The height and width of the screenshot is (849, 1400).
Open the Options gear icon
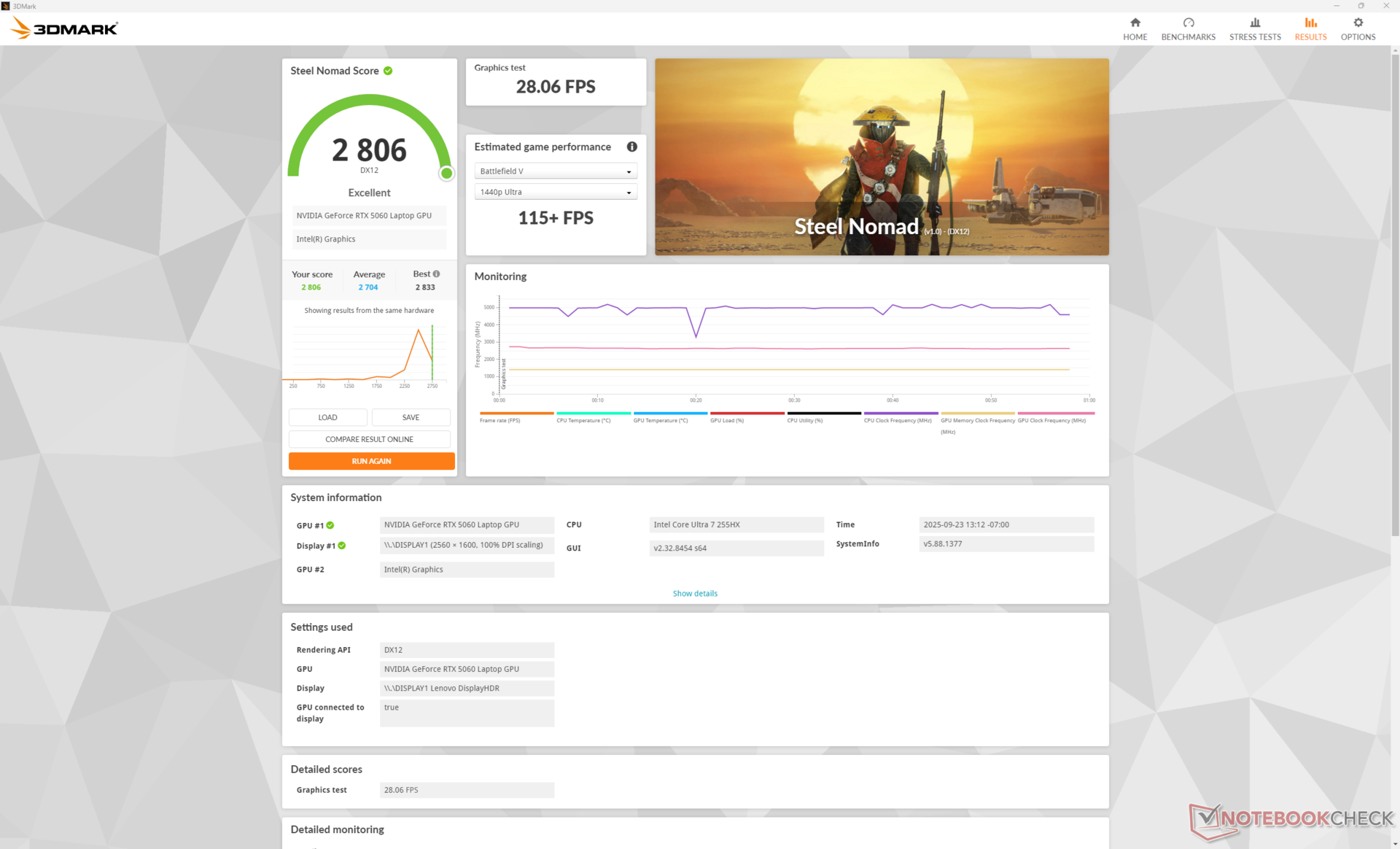pos(1357,23)
